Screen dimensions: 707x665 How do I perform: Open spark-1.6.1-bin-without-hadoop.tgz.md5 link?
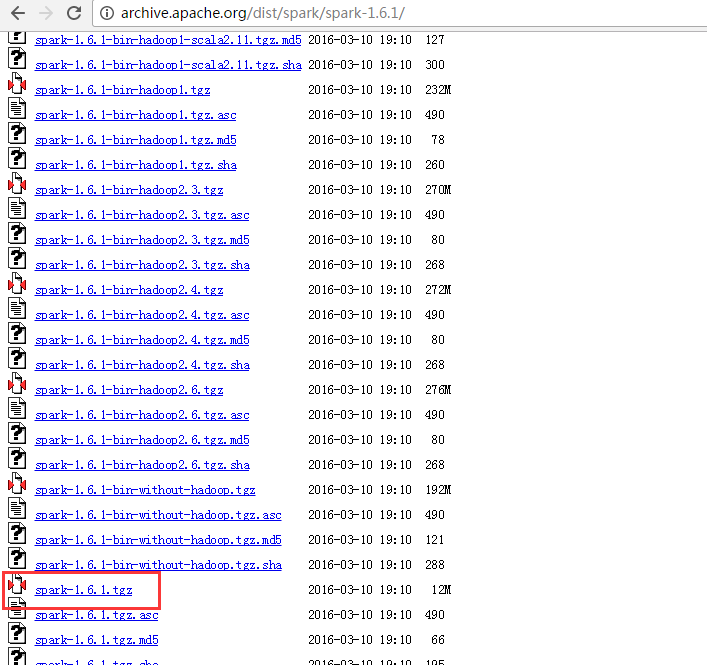(158, 541)
